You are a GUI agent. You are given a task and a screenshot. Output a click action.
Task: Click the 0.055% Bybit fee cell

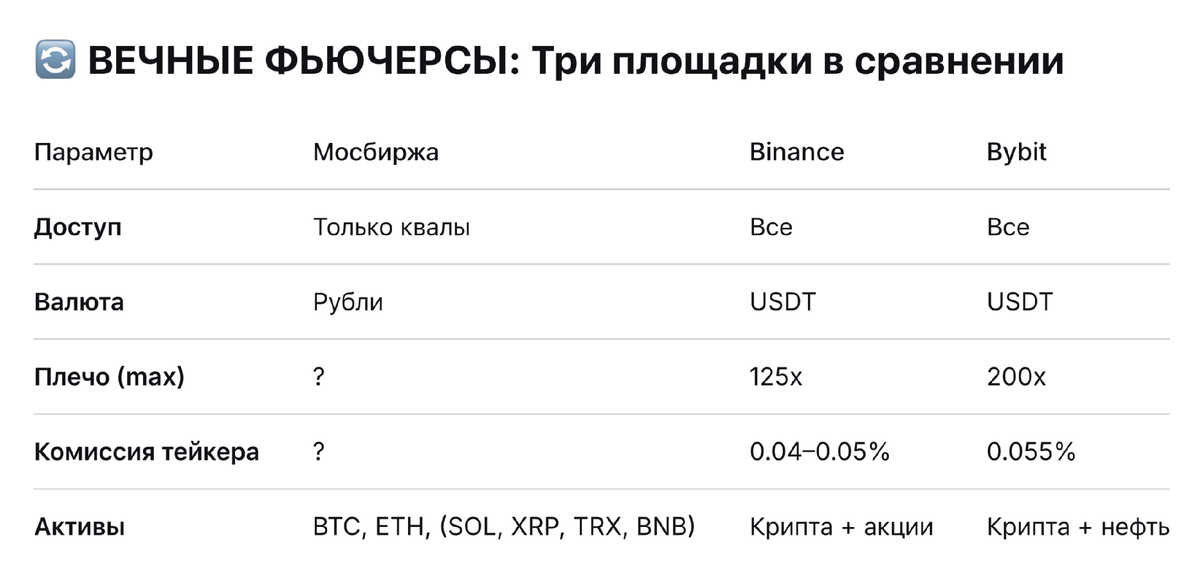pos(1030,452)
